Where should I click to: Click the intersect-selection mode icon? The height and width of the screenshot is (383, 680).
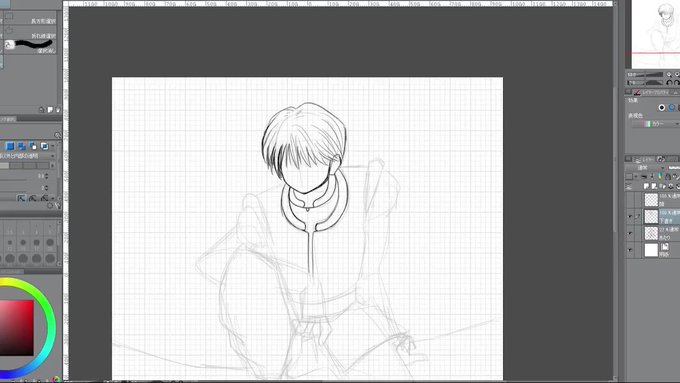click(x=44, y=146)
